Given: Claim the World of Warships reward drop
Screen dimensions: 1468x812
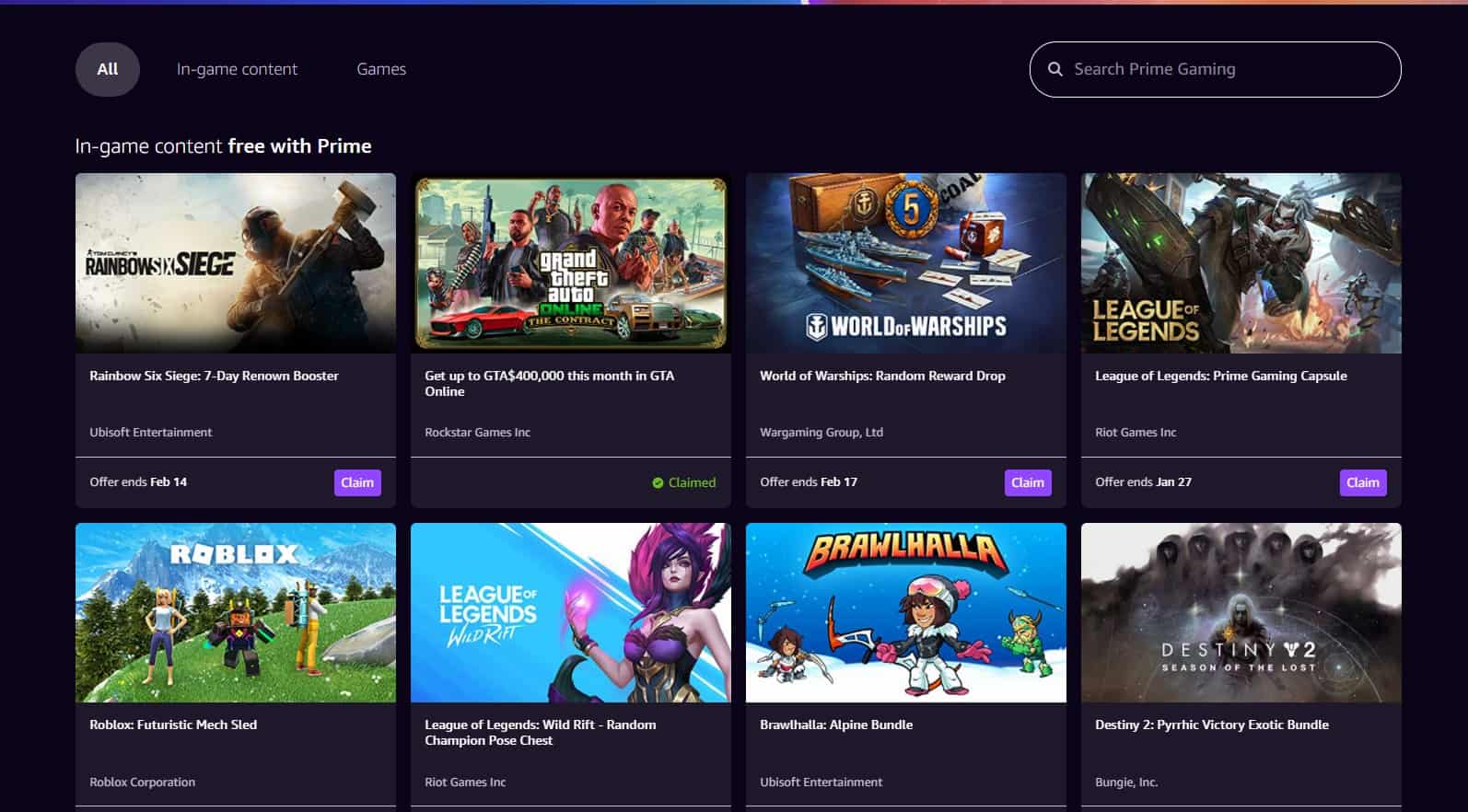Looking at the screenshot, I should 1028,482.
